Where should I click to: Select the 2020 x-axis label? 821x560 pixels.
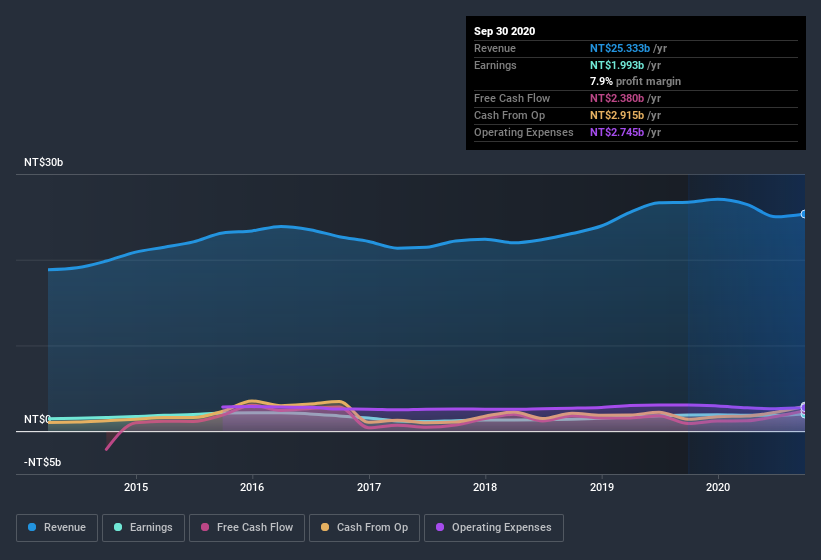pyautogui.click(x=718, y=487)
